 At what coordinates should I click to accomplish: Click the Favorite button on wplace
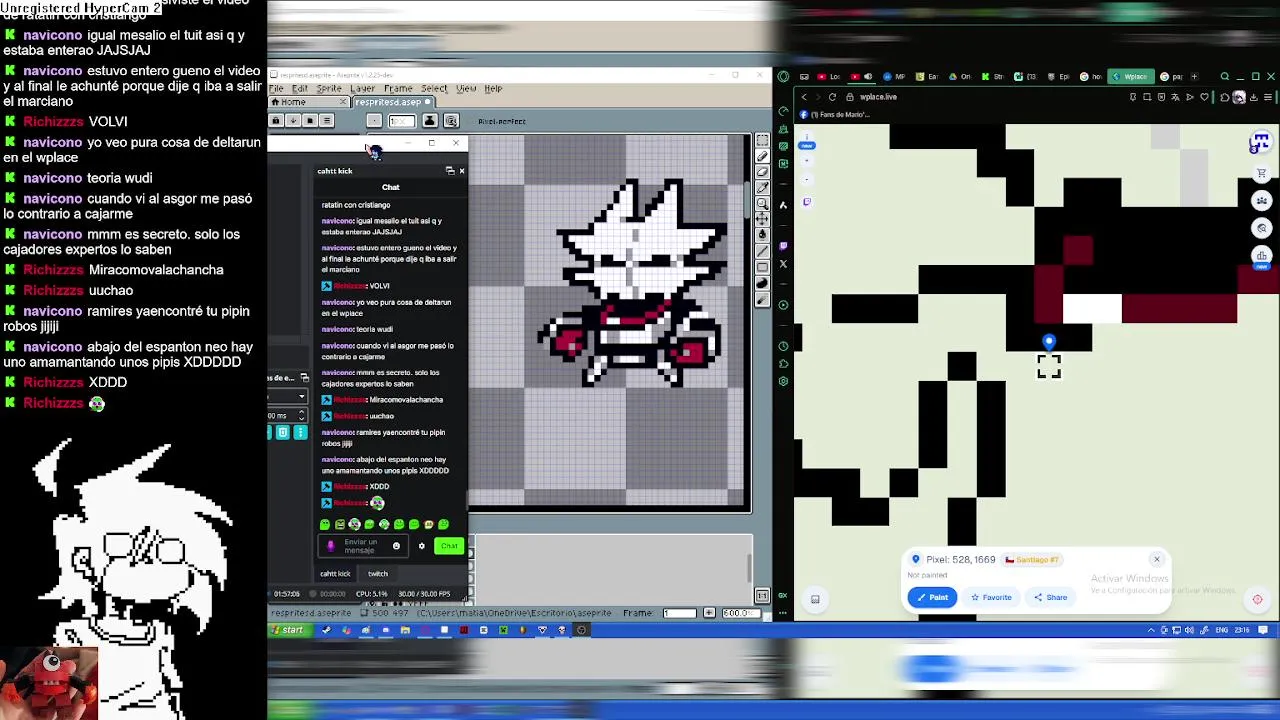pos(991,597)
